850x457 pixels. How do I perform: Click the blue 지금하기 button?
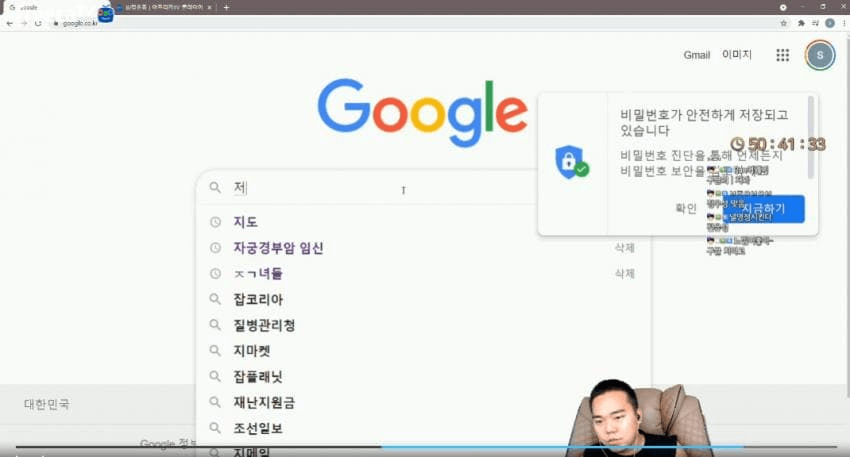(x=763, y=209)
